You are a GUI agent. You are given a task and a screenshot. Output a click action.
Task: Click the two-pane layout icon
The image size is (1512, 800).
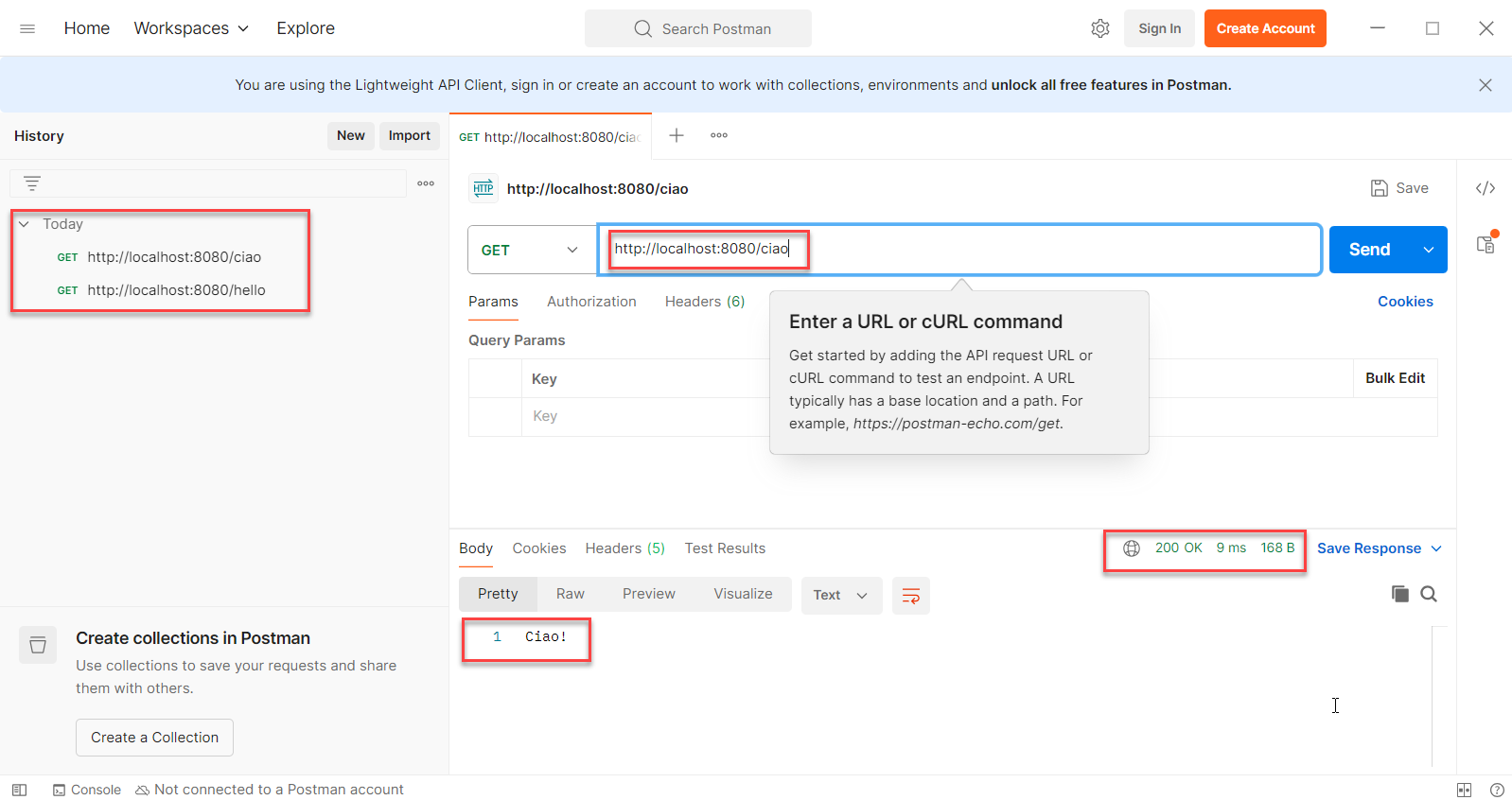point(1465,790)
